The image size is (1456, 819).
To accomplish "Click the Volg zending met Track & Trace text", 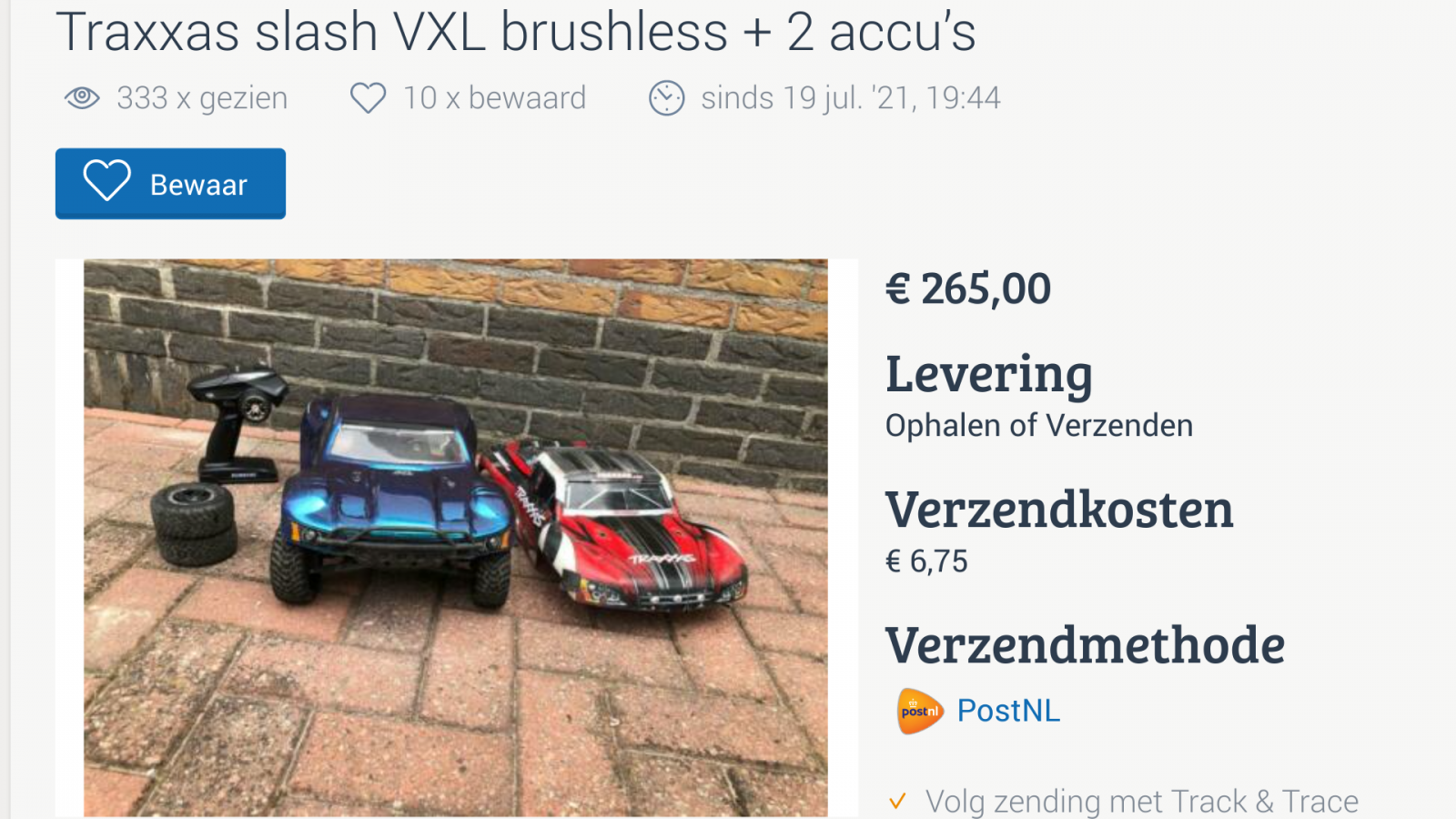I will coord(1142,802).
